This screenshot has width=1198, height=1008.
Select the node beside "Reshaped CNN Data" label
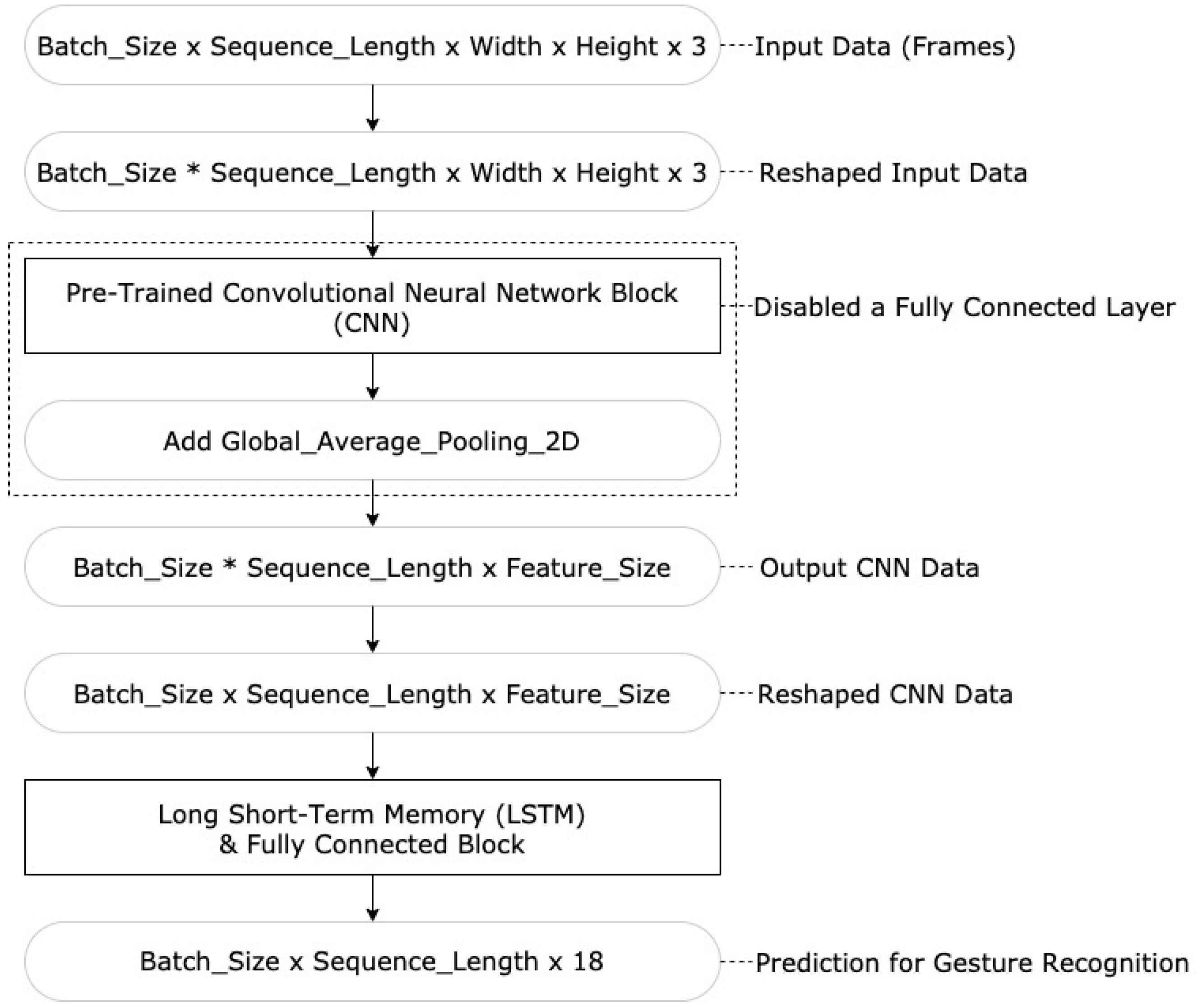tap(372, 694)
